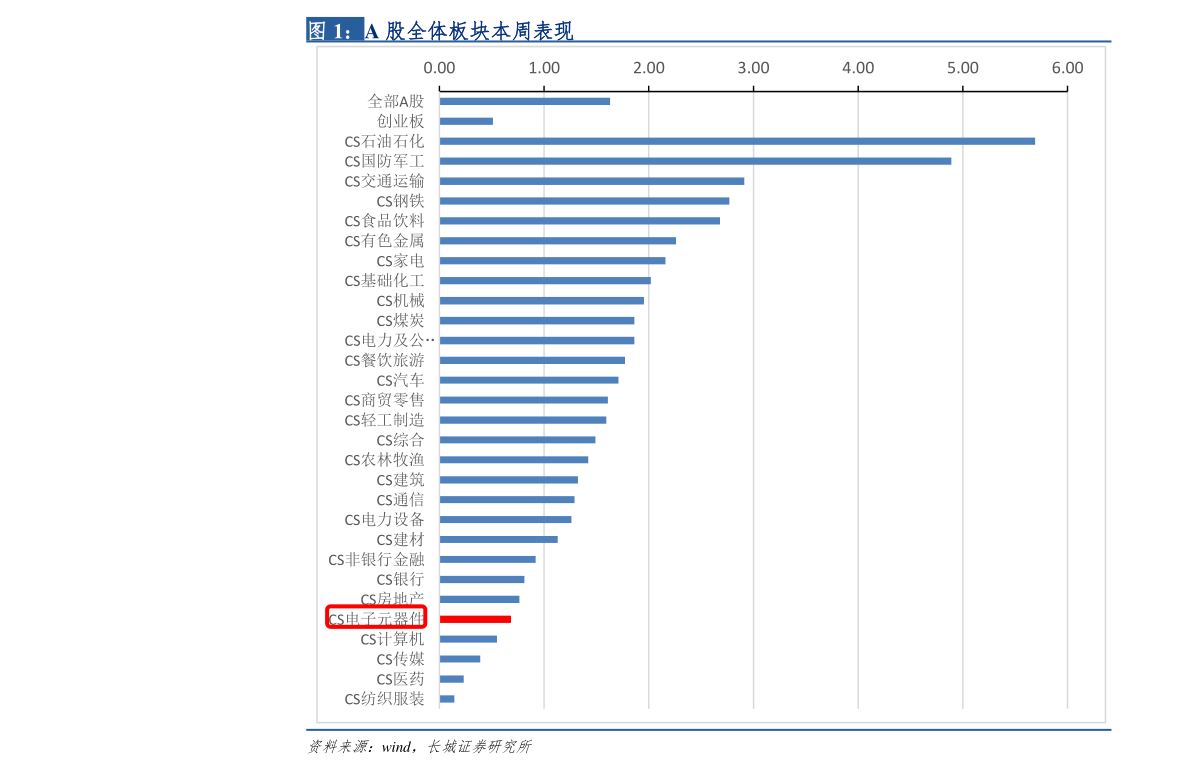The height and width of the screenshot is (775, 1191).
Task: Click the red CS电子元器件 bar
Action: click(475, 619)
